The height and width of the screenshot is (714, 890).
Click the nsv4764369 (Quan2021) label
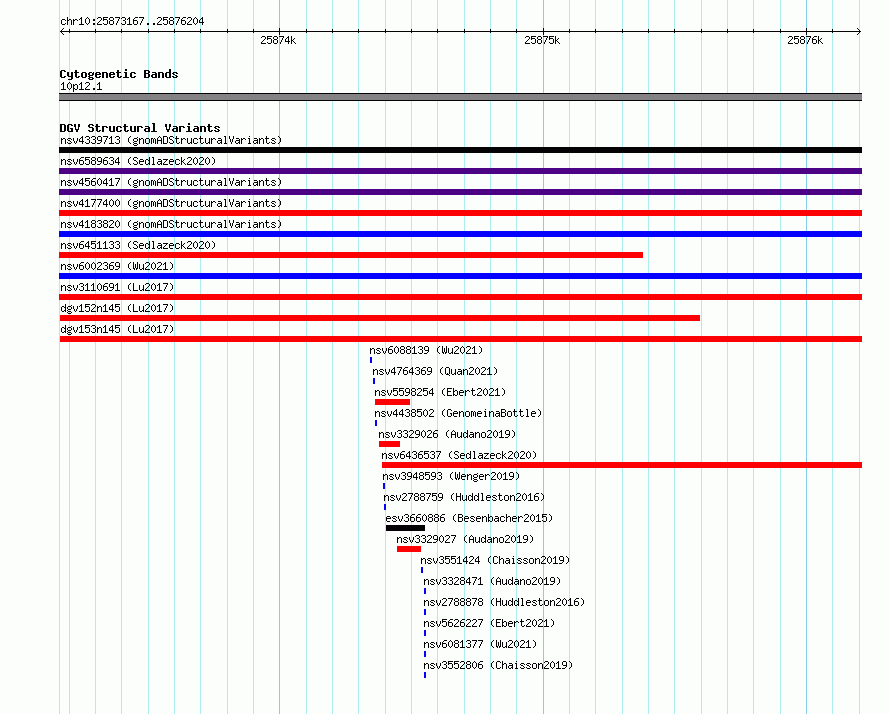coord(435,371)
